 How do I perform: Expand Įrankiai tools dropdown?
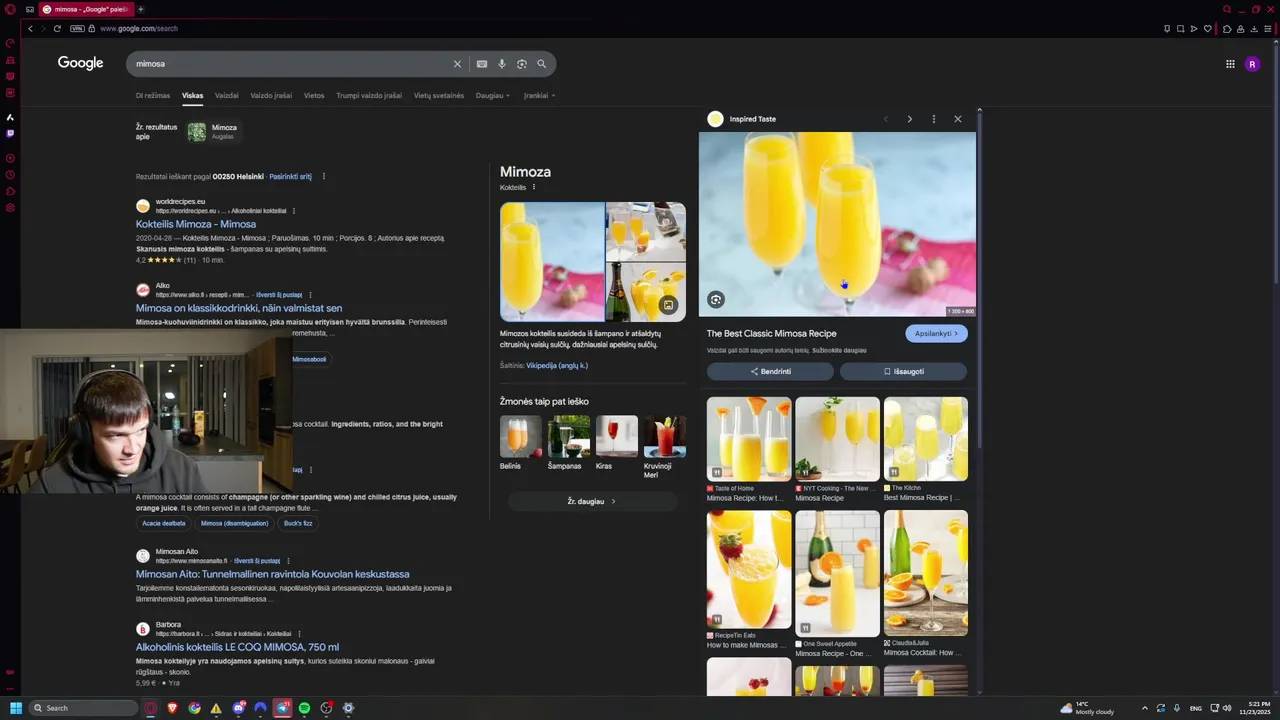539,96
